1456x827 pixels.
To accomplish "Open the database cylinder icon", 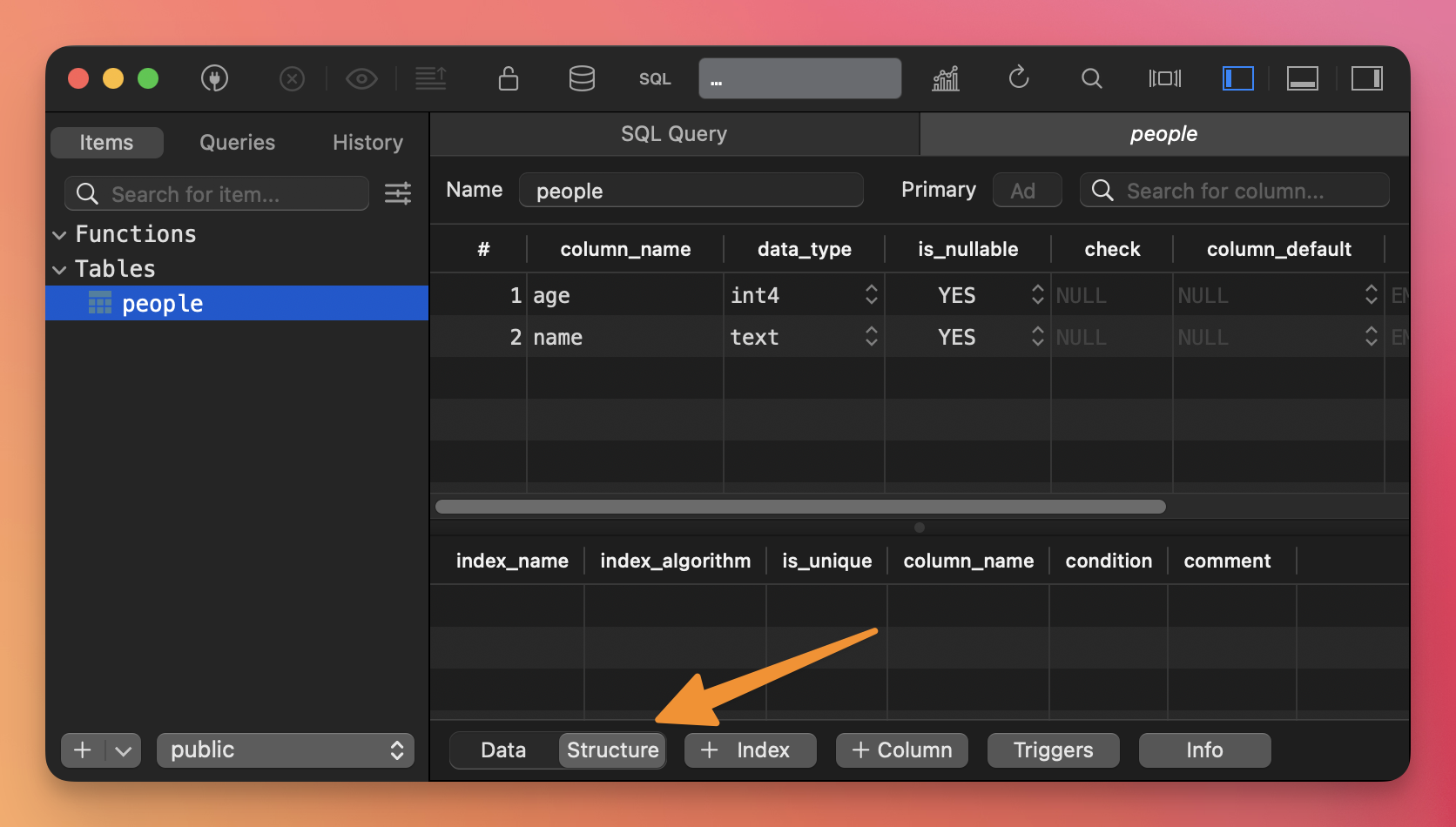I will click(582, 79).
